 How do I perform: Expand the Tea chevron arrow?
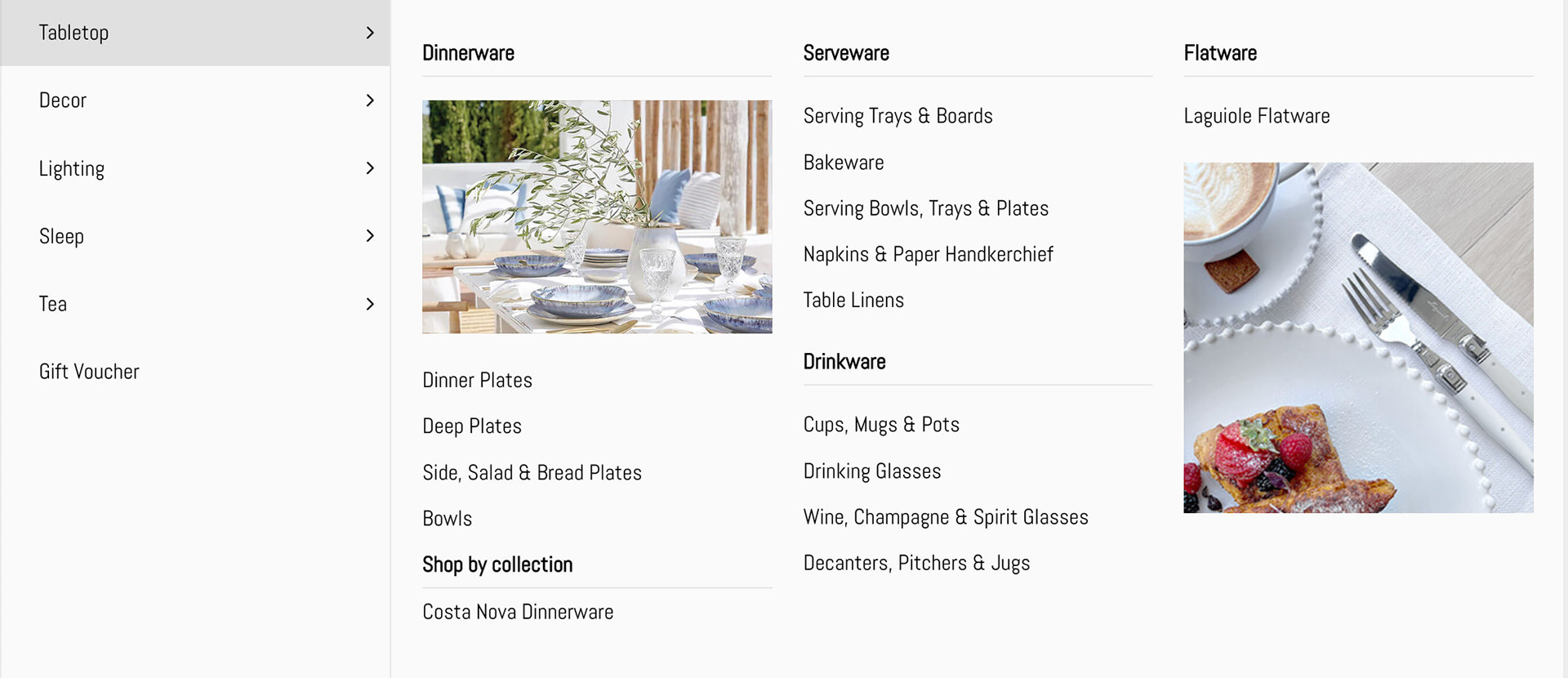[x=370, y=304]
